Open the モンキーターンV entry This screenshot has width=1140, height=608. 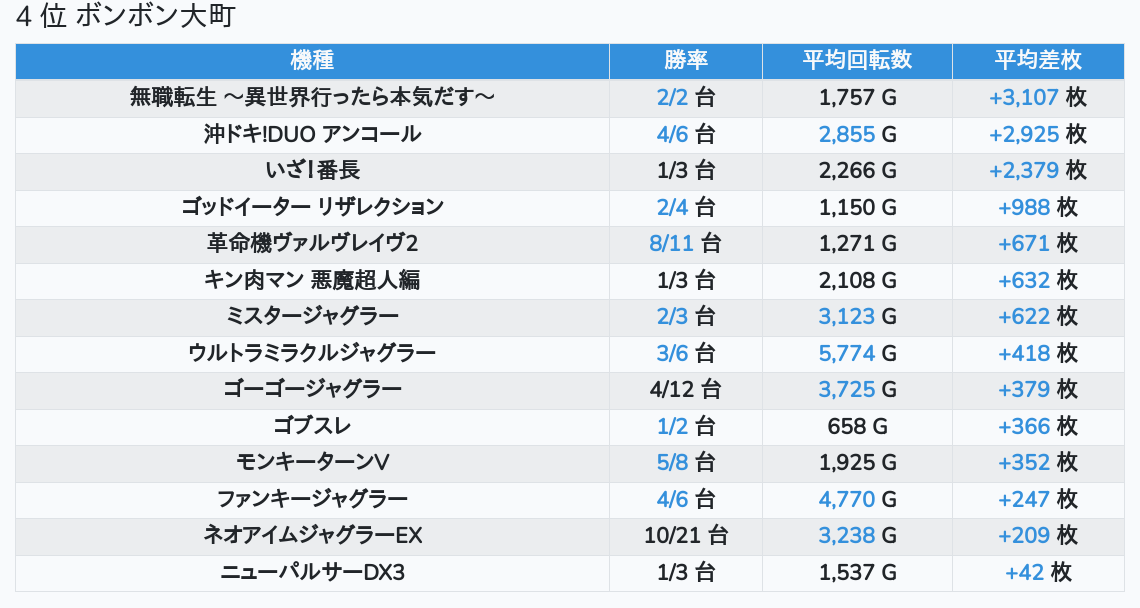pyautogui.click(x=312, y=462)
